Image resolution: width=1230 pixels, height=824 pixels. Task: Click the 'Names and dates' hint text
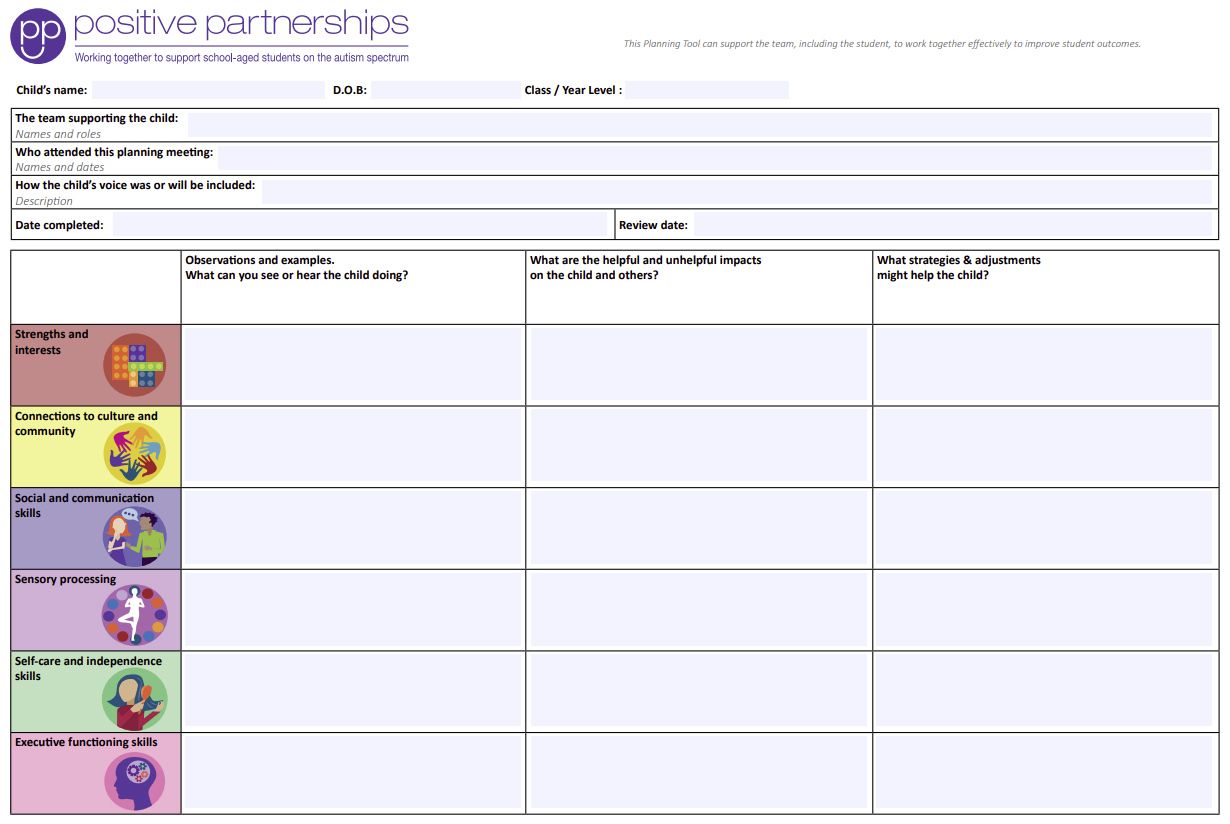[59, 167]
